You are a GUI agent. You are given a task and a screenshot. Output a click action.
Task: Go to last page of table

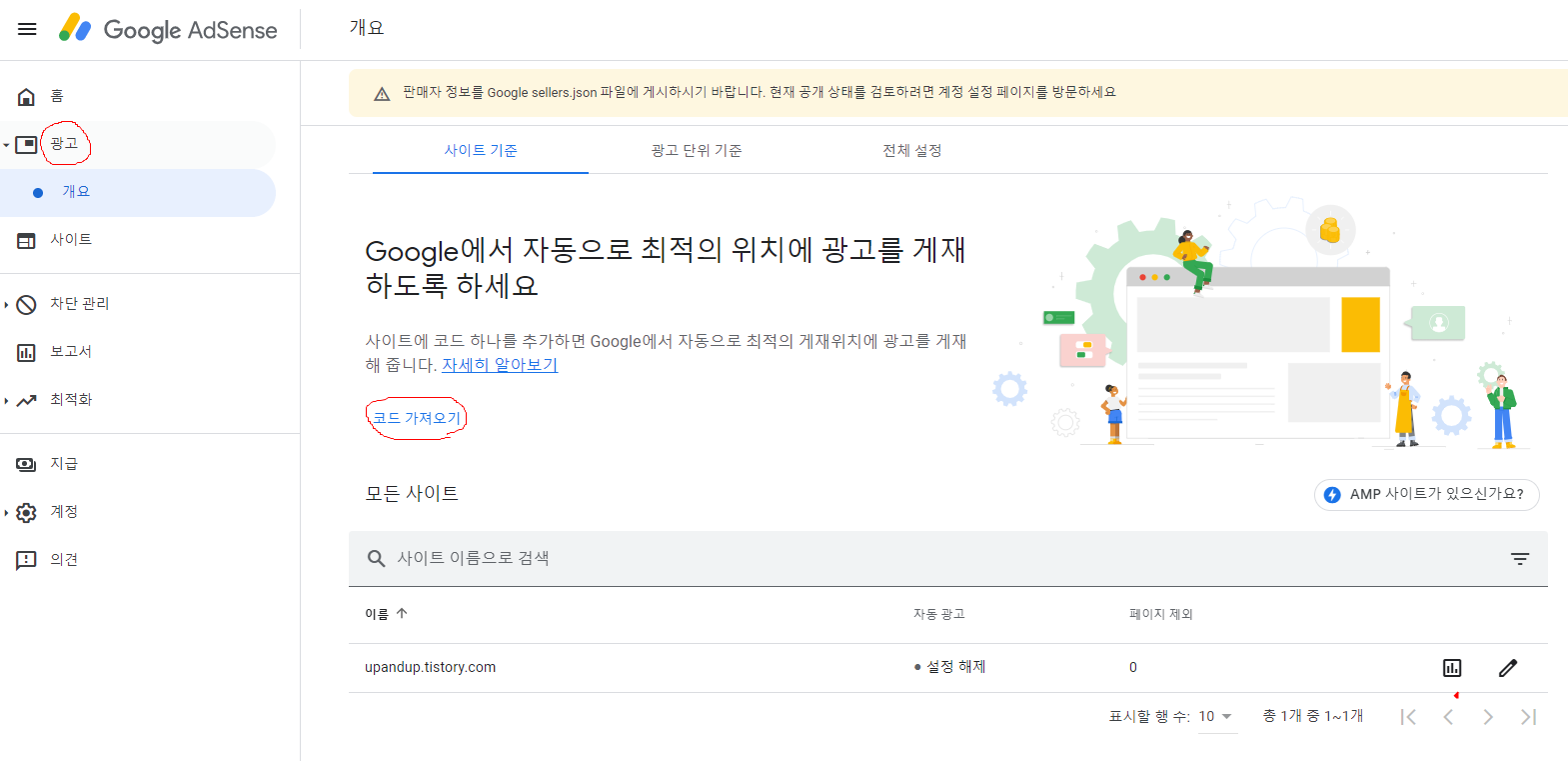1528,717
